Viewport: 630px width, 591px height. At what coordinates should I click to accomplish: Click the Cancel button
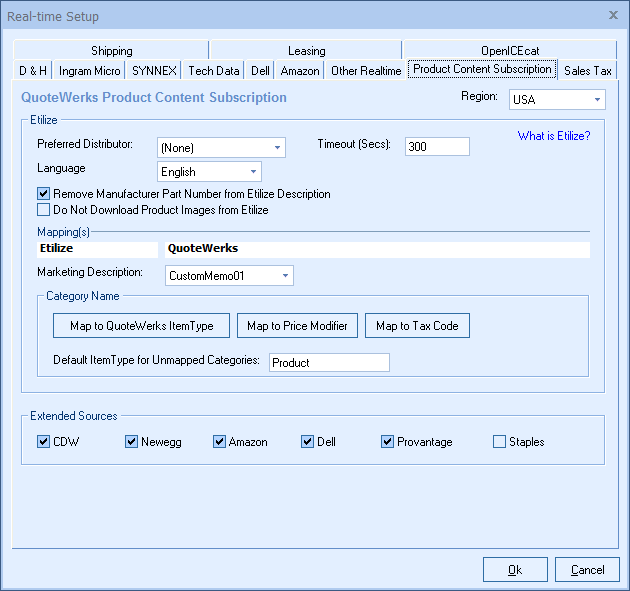click(x=587, y=569)
